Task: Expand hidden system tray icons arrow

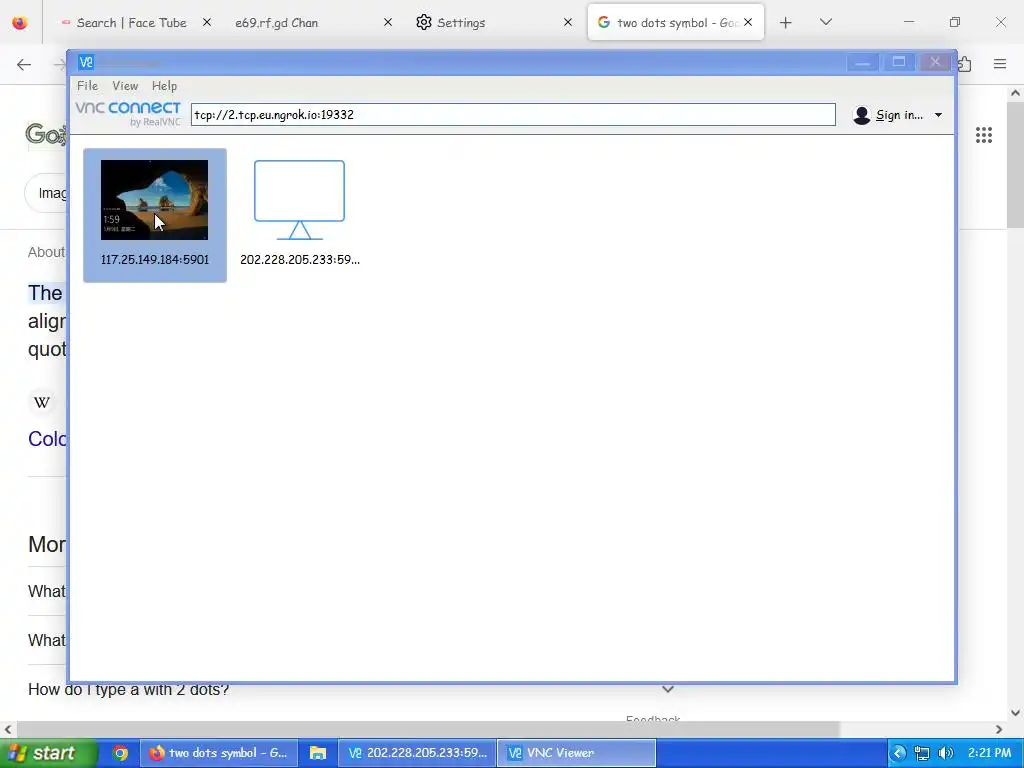Action: pos(899,753)
